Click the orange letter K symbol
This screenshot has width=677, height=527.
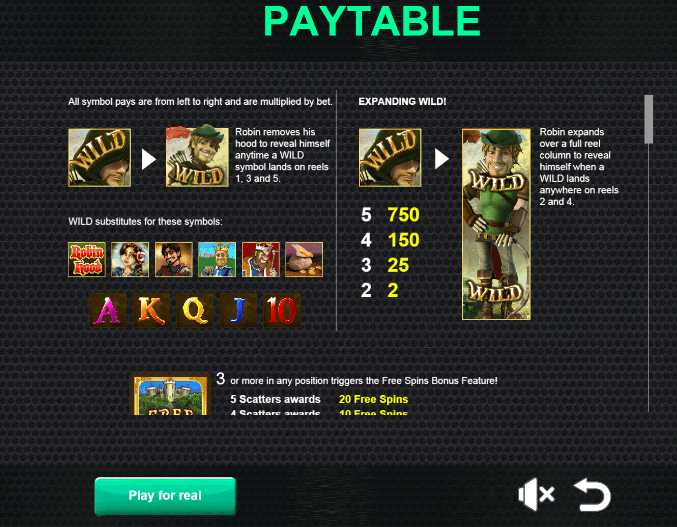pyautogui.click(x=151, y=310)
